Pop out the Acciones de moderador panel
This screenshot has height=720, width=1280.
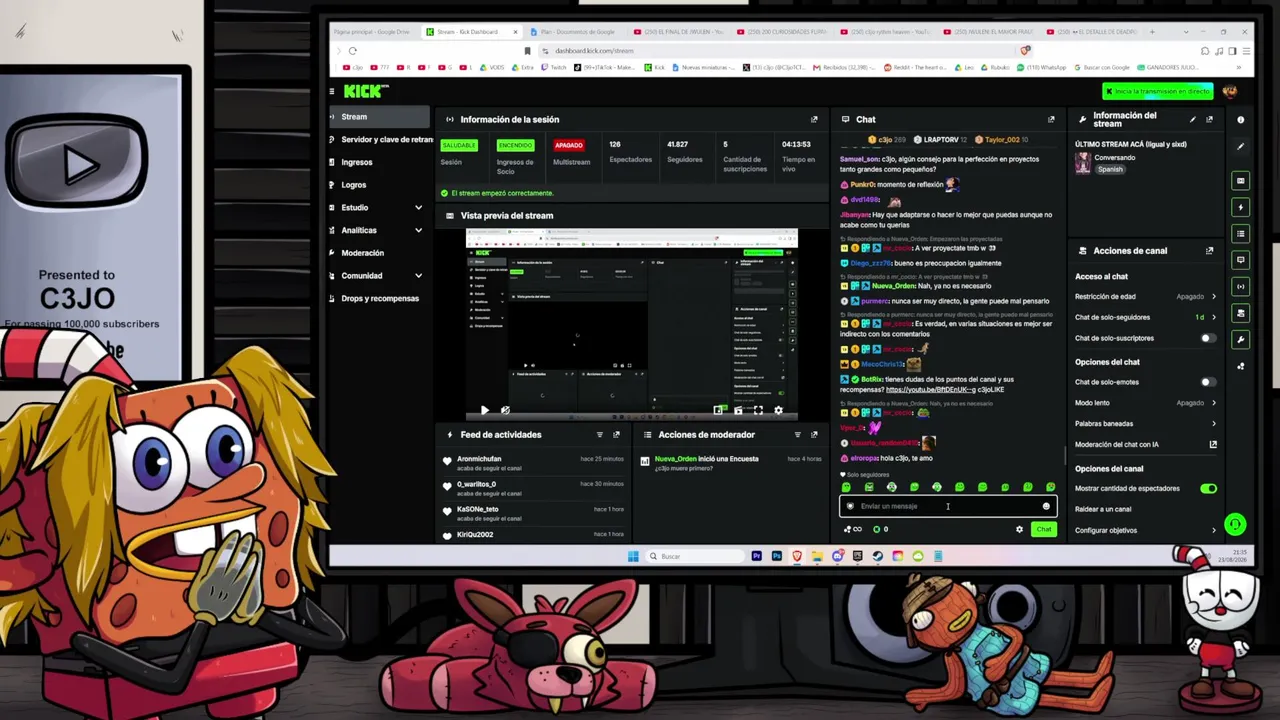[x=814, y=435]
